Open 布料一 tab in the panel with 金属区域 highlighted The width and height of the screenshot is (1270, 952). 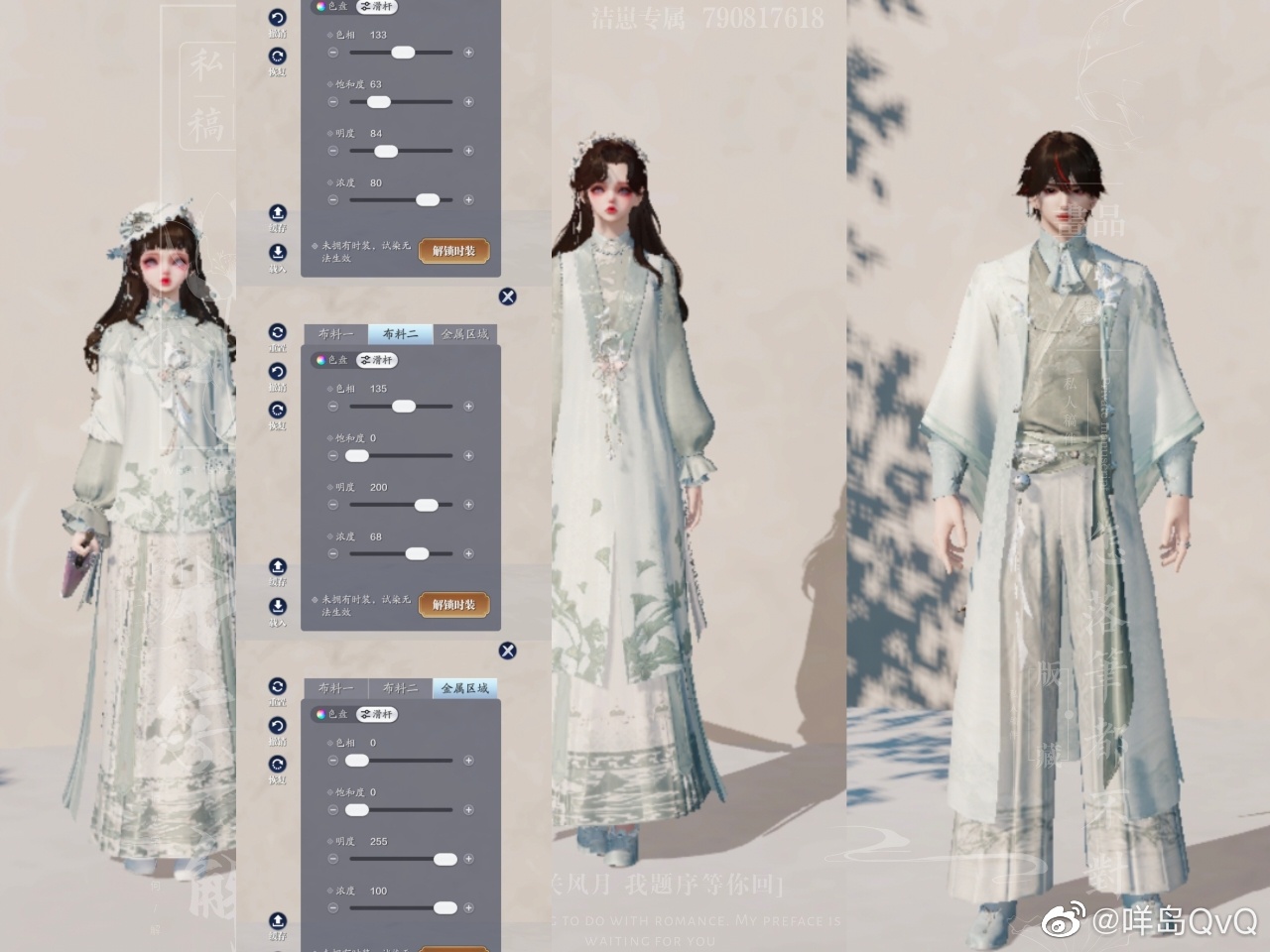pos(335,688)
